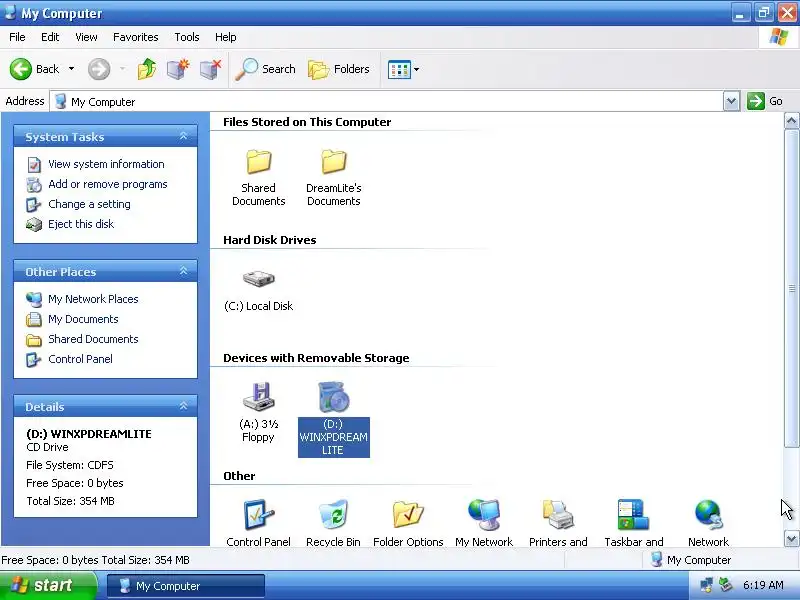Screen dimensions: 800x600
Task: Open My Network Places in Other Places
Action: (x=93, y=299)
